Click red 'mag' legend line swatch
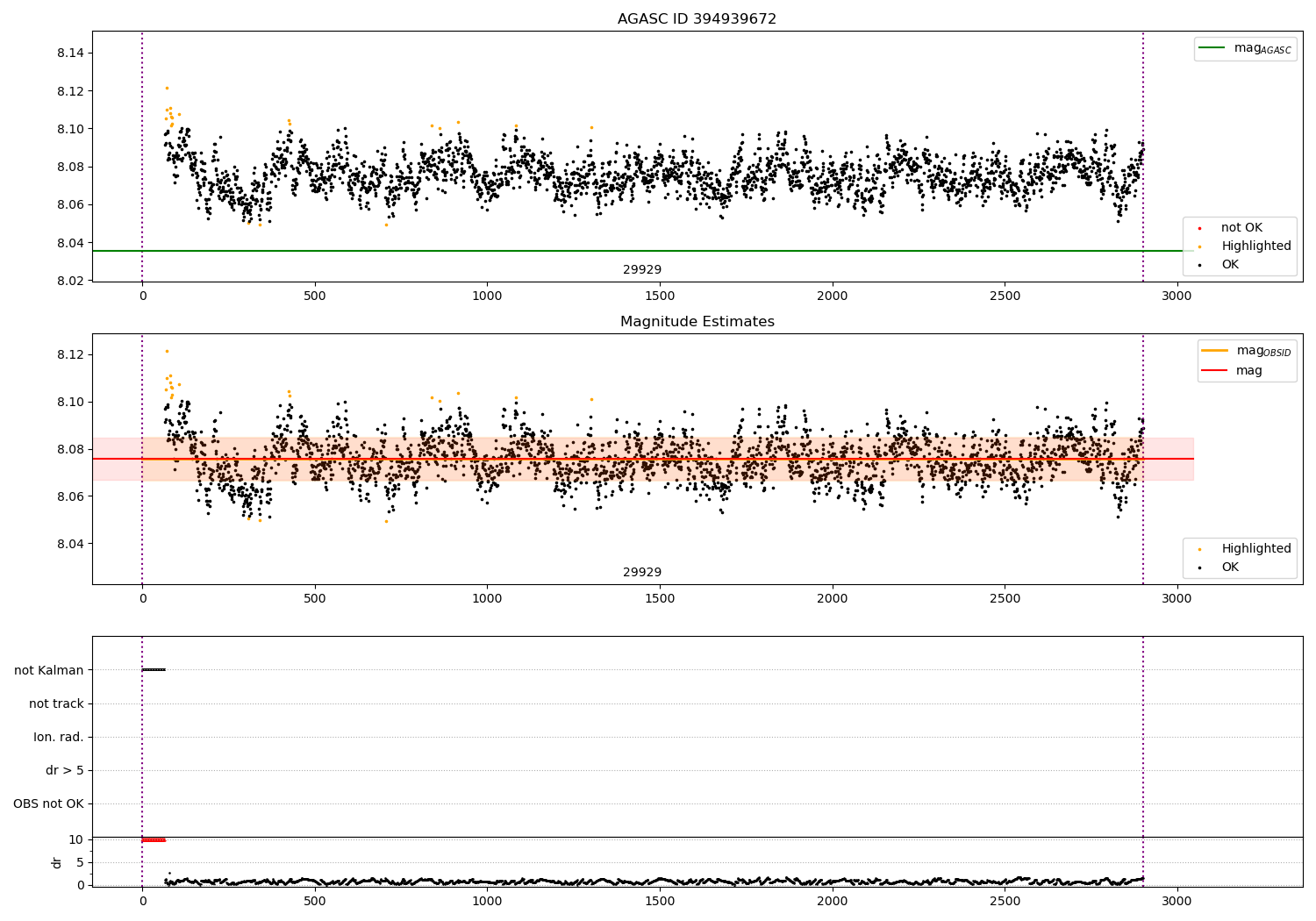Image resolution: width=1316 pixels, height=921 pixels. (x=1215, y=370)
